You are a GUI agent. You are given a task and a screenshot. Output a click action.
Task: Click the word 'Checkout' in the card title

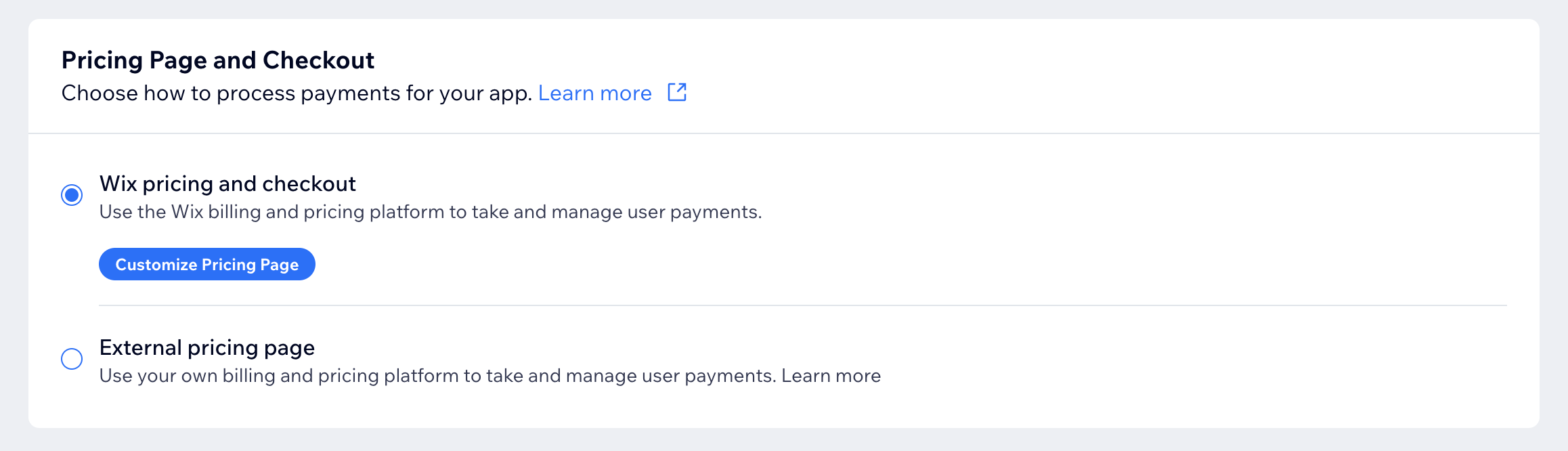click(318, 60)
